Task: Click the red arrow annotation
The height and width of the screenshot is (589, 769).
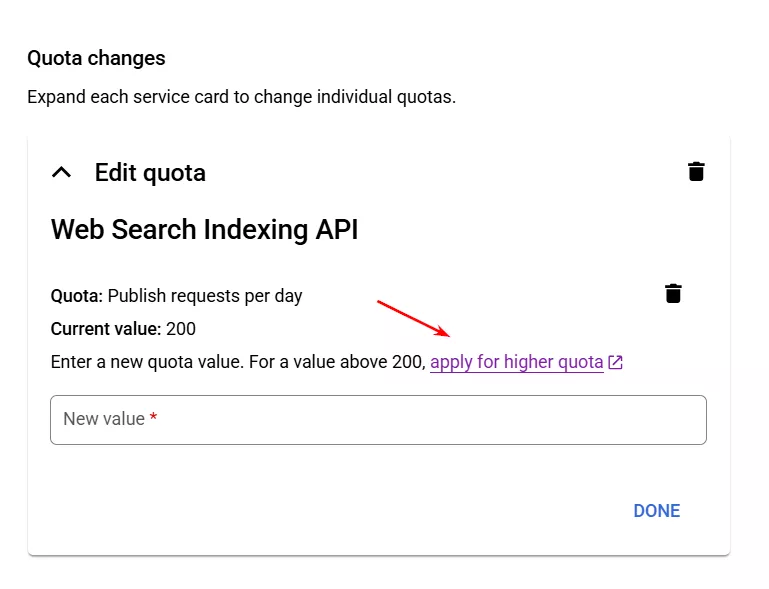Action: point(413,318)
